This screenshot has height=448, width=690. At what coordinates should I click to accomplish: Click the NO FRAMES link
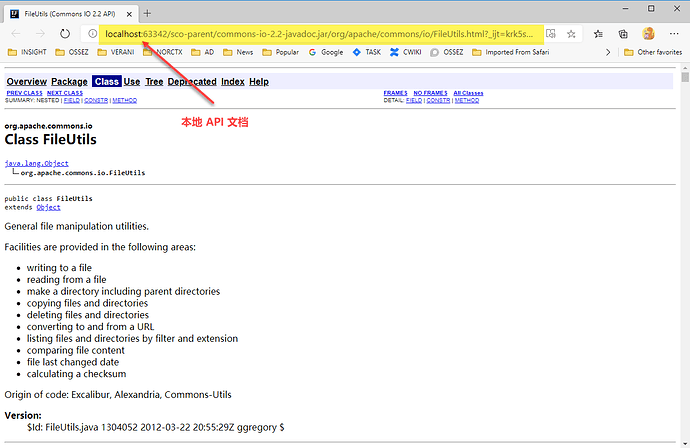430,93
